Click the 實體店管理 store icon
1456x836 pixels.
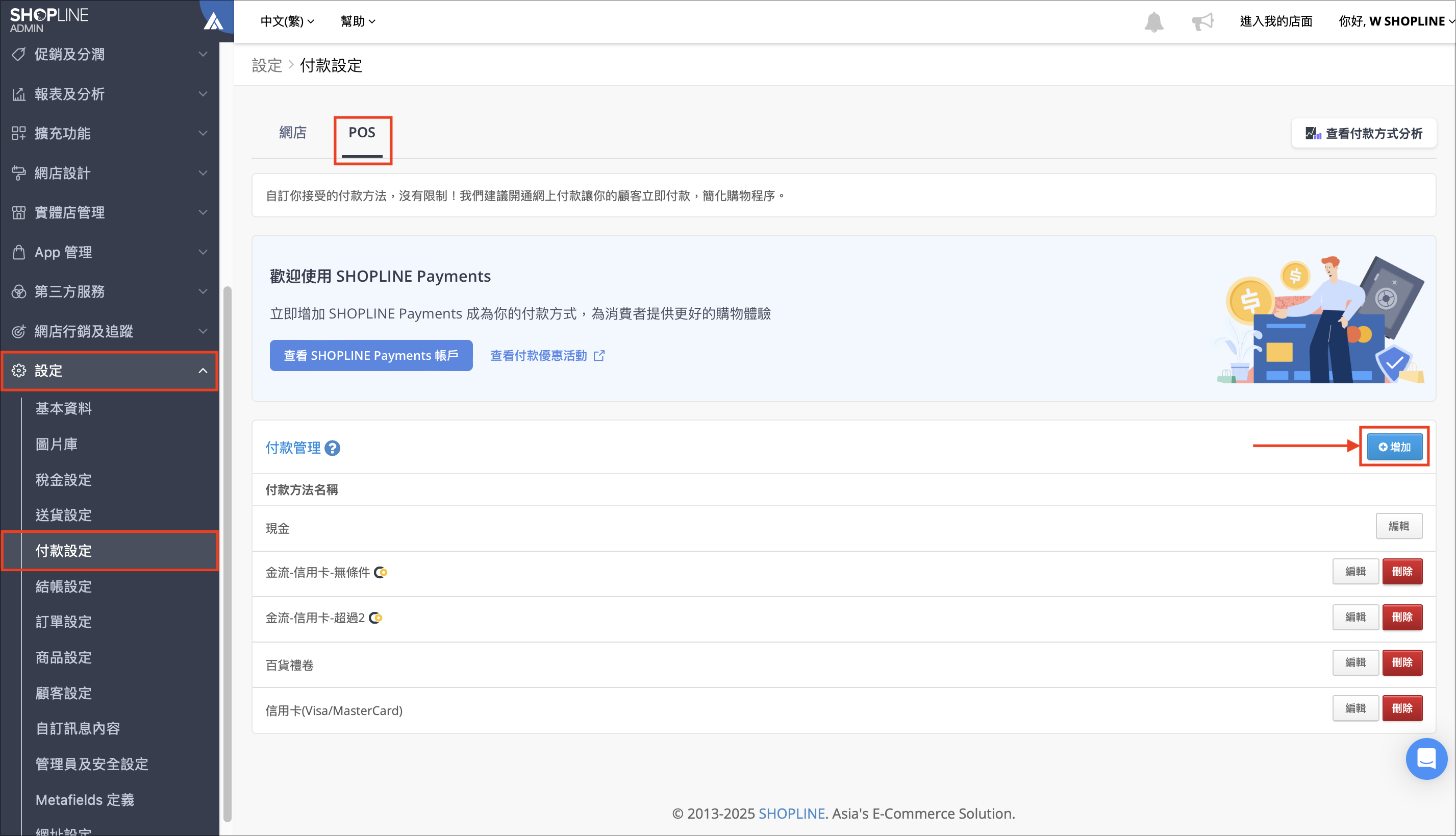click(x=19, y=212)
